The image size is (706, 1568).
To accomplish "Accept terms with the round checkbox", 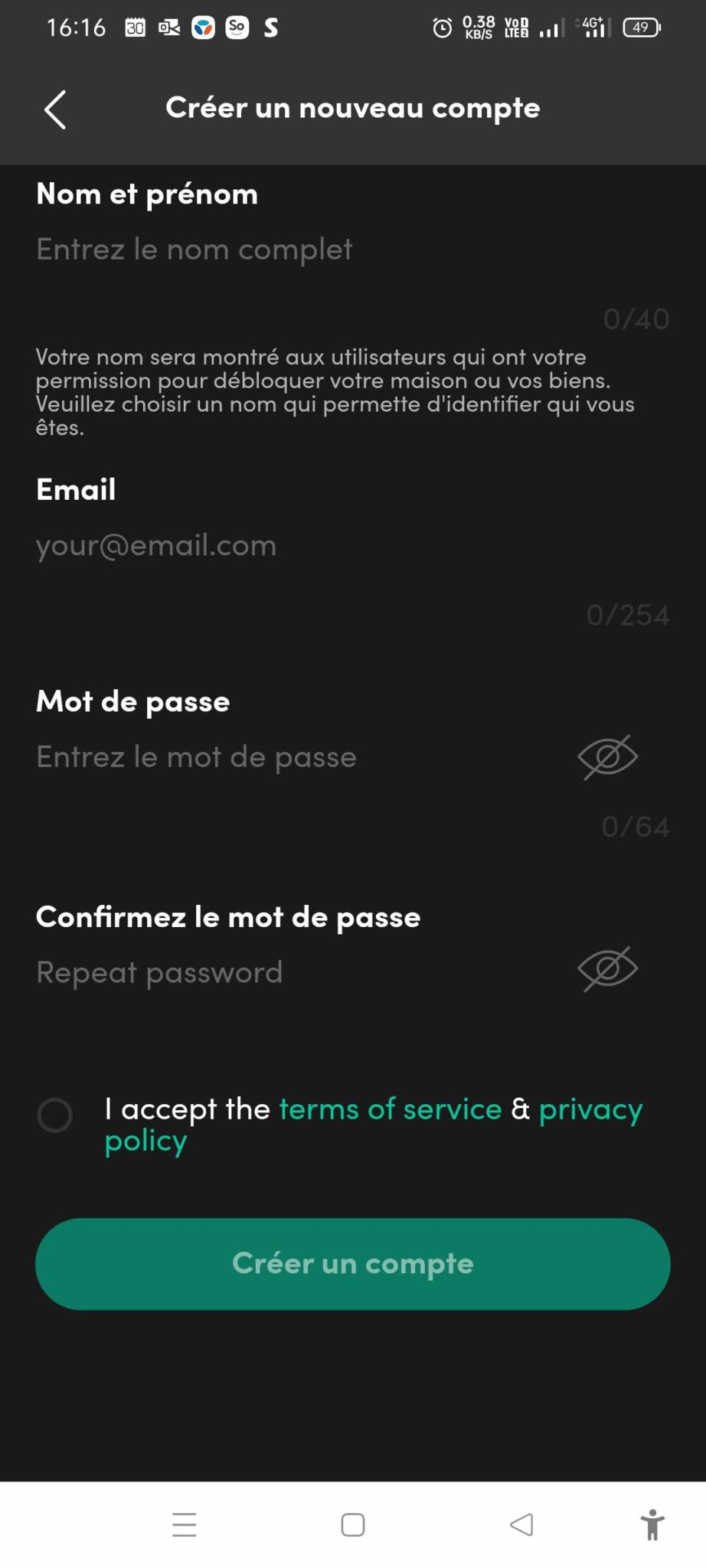I will pyautogui.click(x=55, y=1115).
